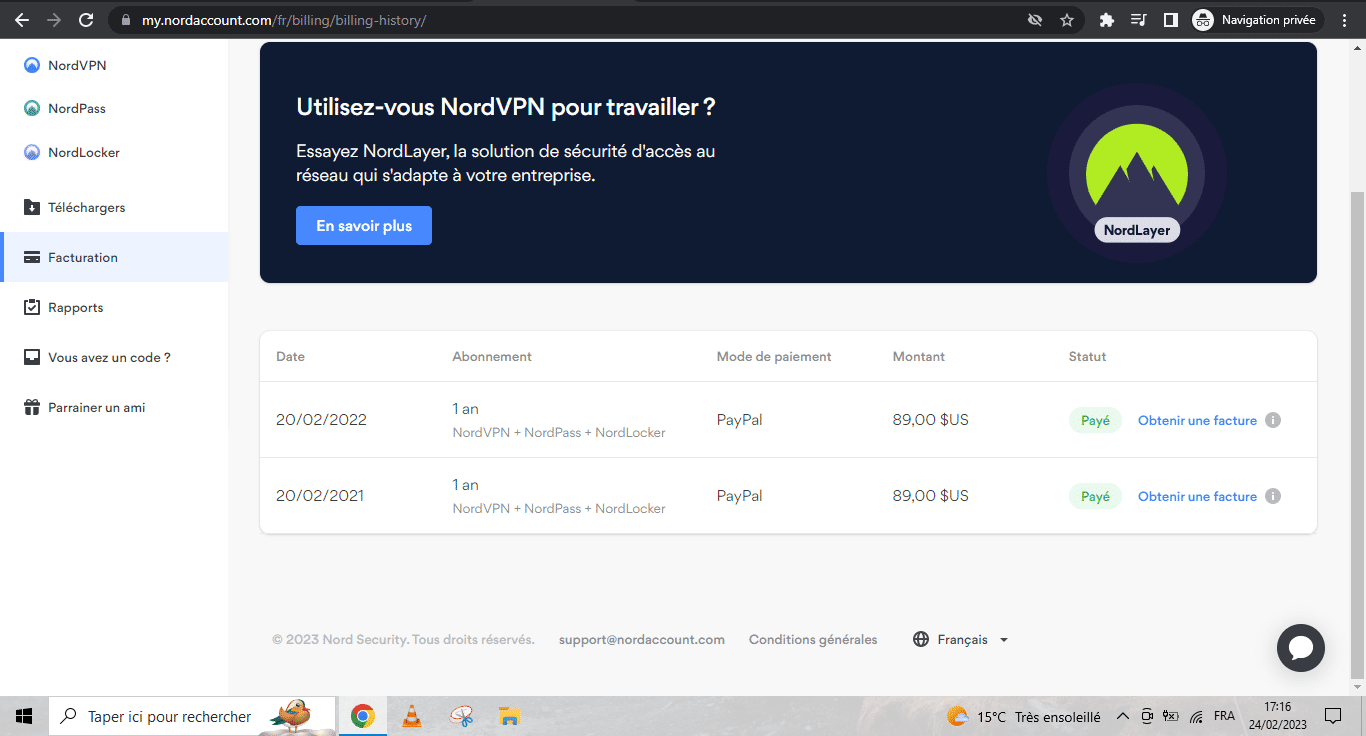
Task: Click the Statut column header
Action: click(1088, 357)
